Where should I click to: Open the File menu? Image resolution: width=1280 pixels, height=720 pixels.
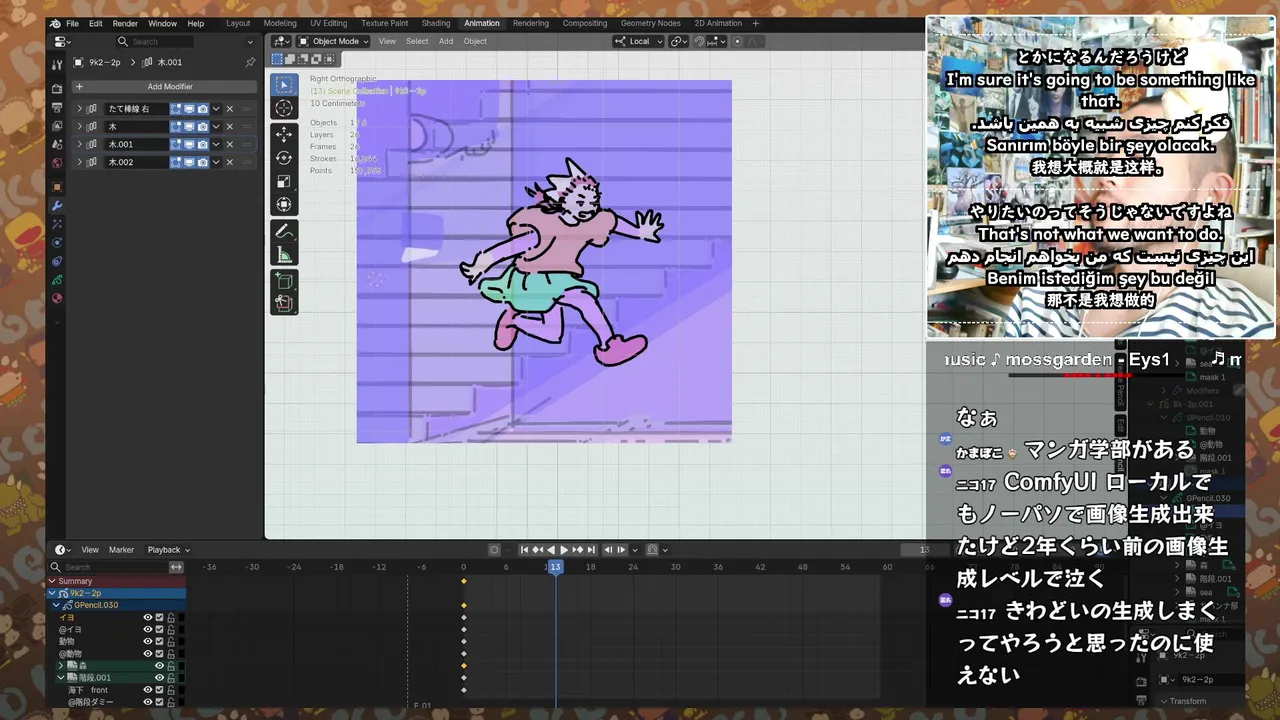pyautogui.click(x=72, y=23)
